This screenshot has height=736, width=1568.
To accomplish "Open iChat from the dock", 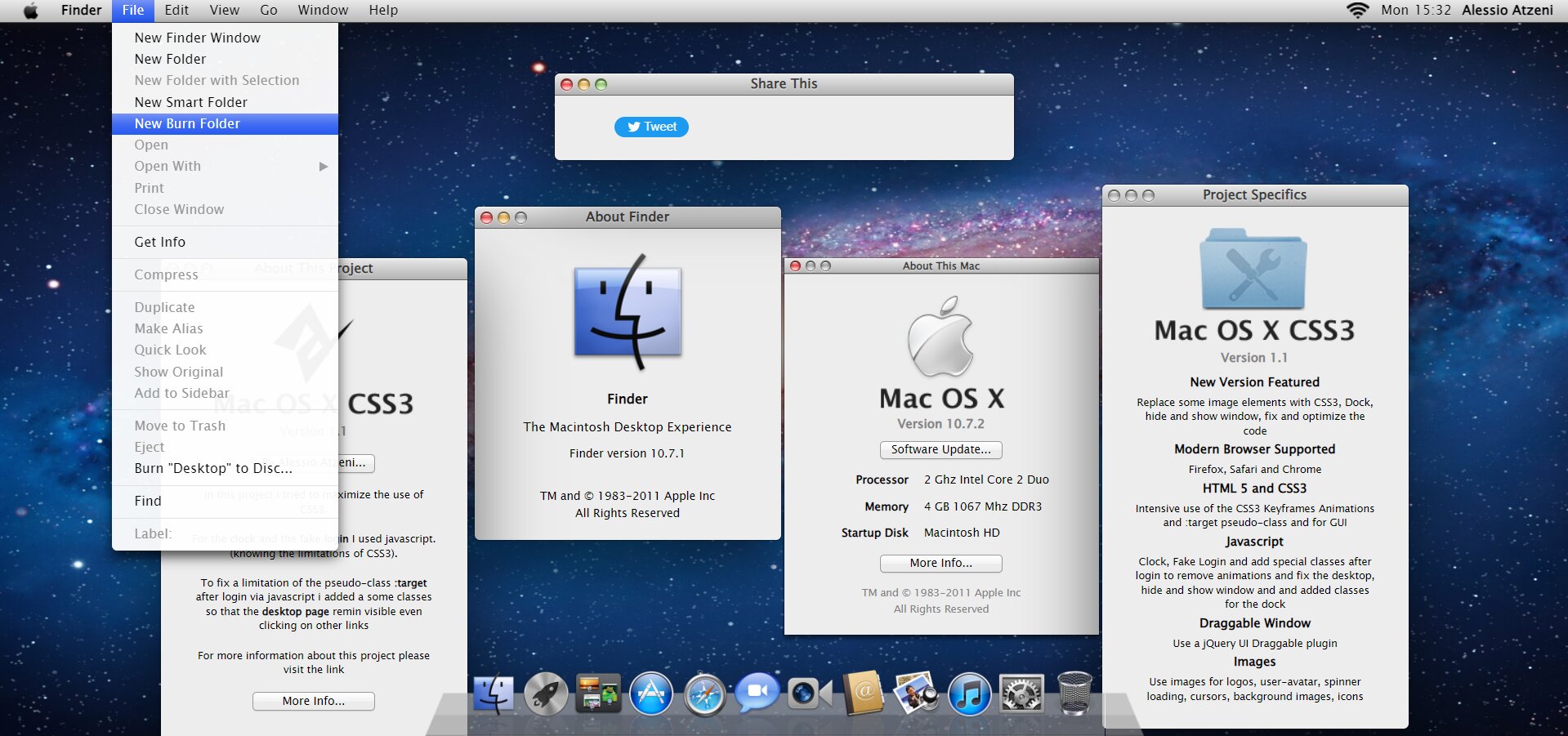I will [757, 694].
